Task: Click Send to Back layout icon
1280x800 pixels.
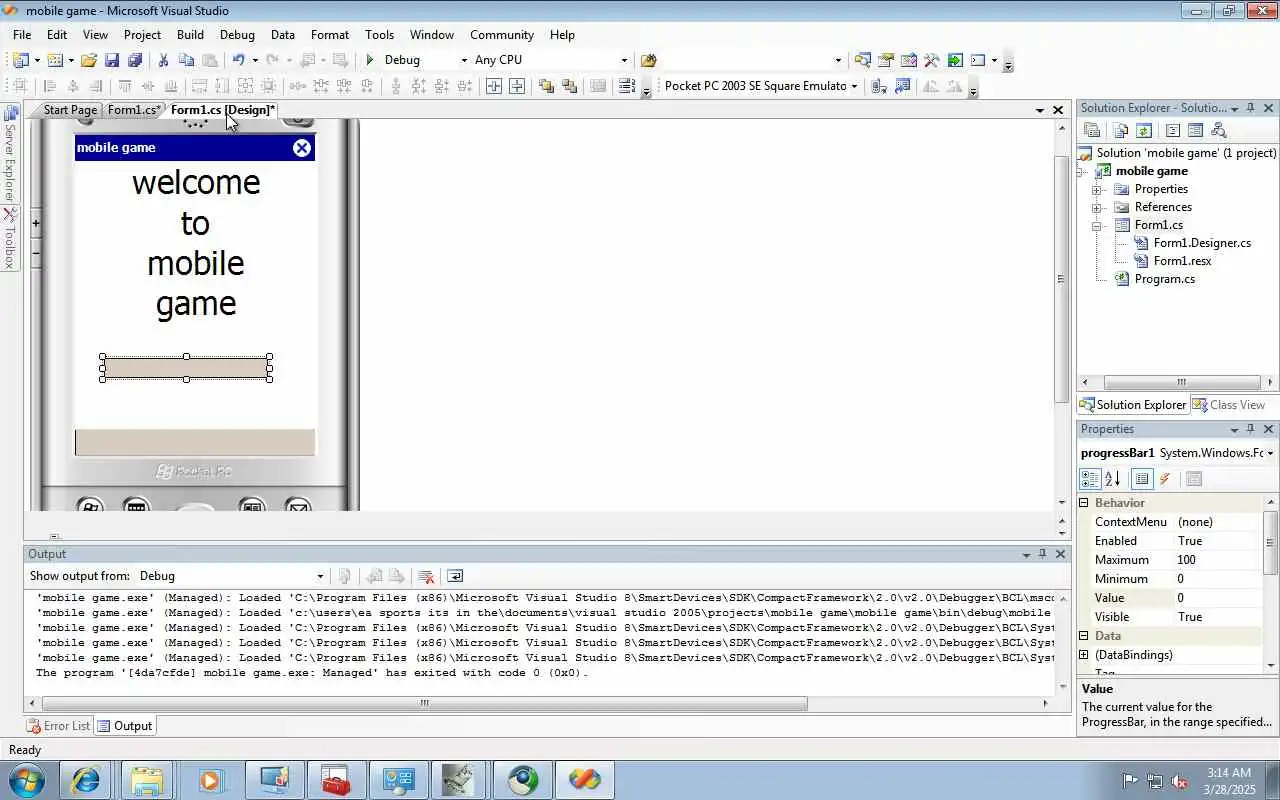Action: click(x=570, y=86)
